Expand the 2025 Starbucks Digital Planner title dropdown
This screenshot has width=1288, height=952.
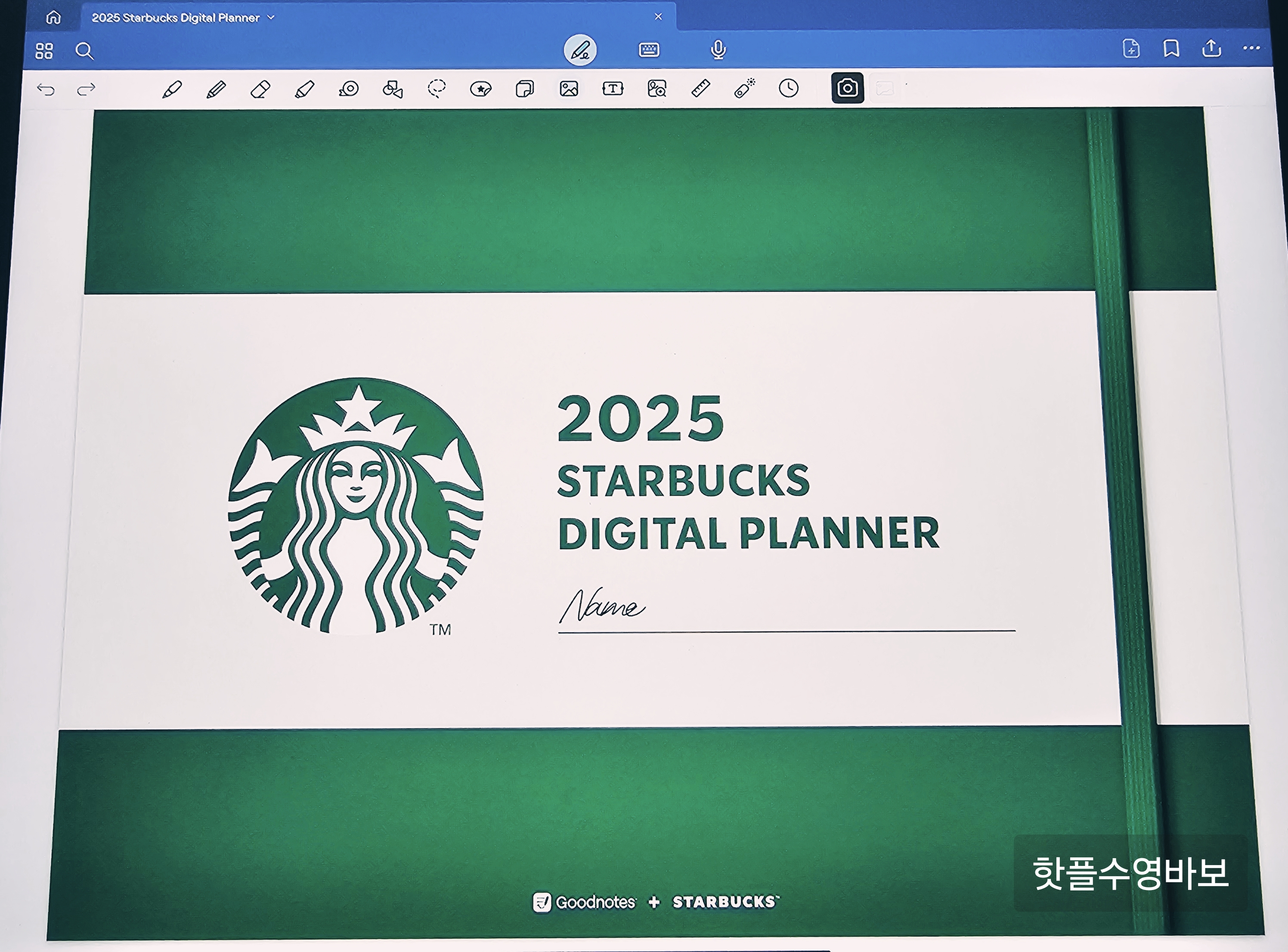[271, 18]
